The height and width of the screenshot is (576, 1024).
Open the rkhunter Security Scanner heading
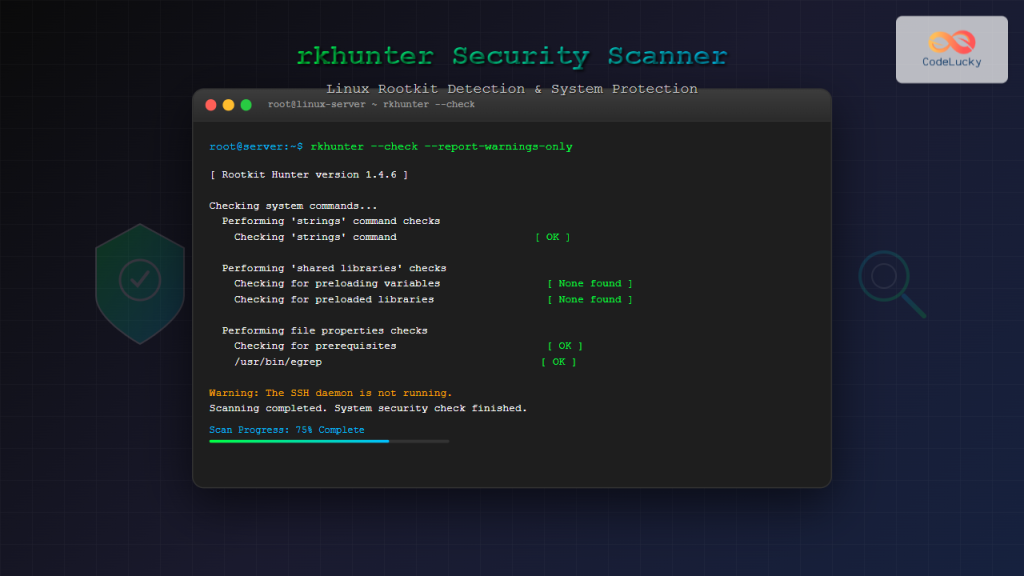point(512,56)
